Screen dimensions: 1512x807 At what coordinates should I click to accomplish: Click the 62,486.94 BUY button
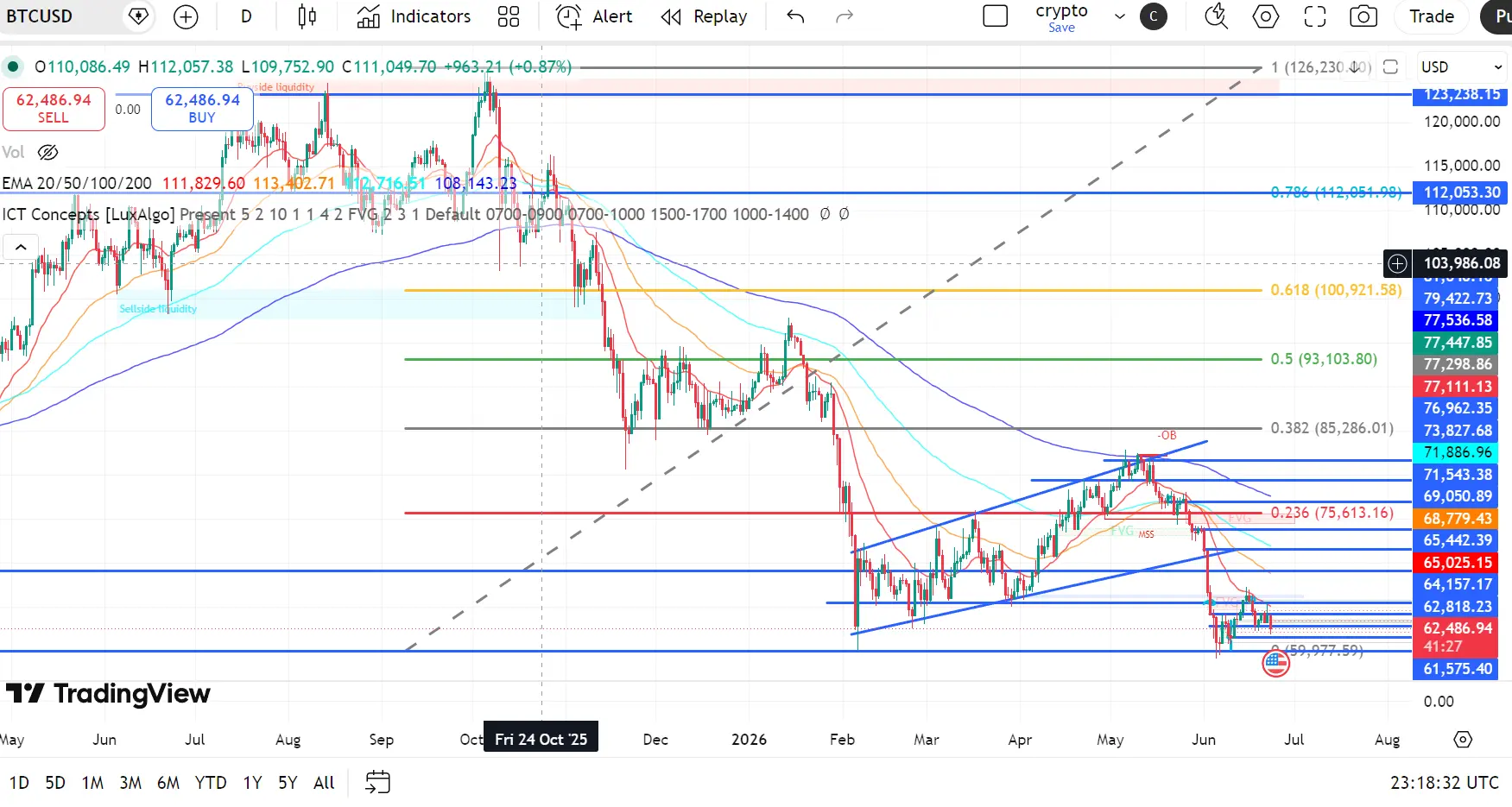tap(202, 109)
